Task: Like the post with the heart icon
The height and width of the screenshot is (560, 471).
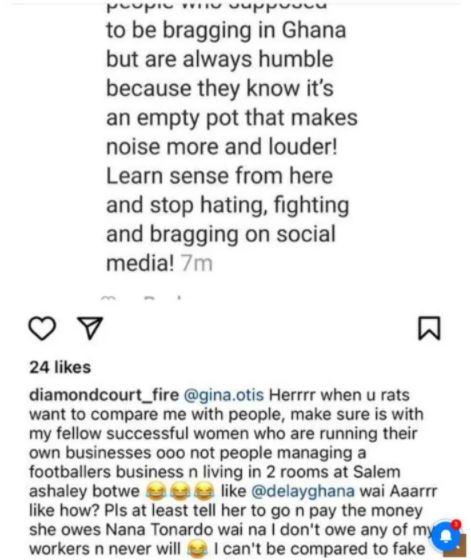Action: pyautogui.click(x=42, y=328)
